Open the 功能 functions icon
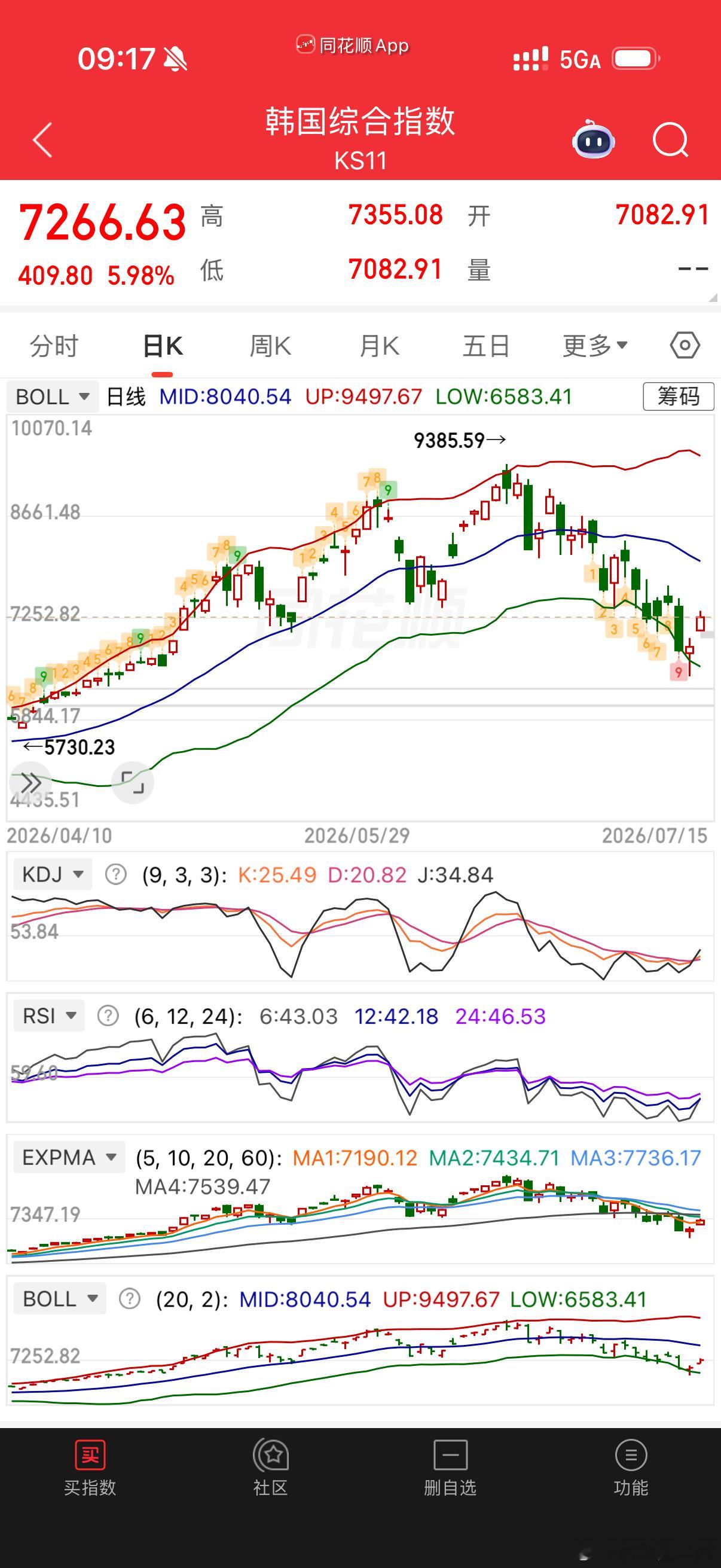Image resolution: width=721 pixels, height=1568 pixels. tap(631, 1455)
